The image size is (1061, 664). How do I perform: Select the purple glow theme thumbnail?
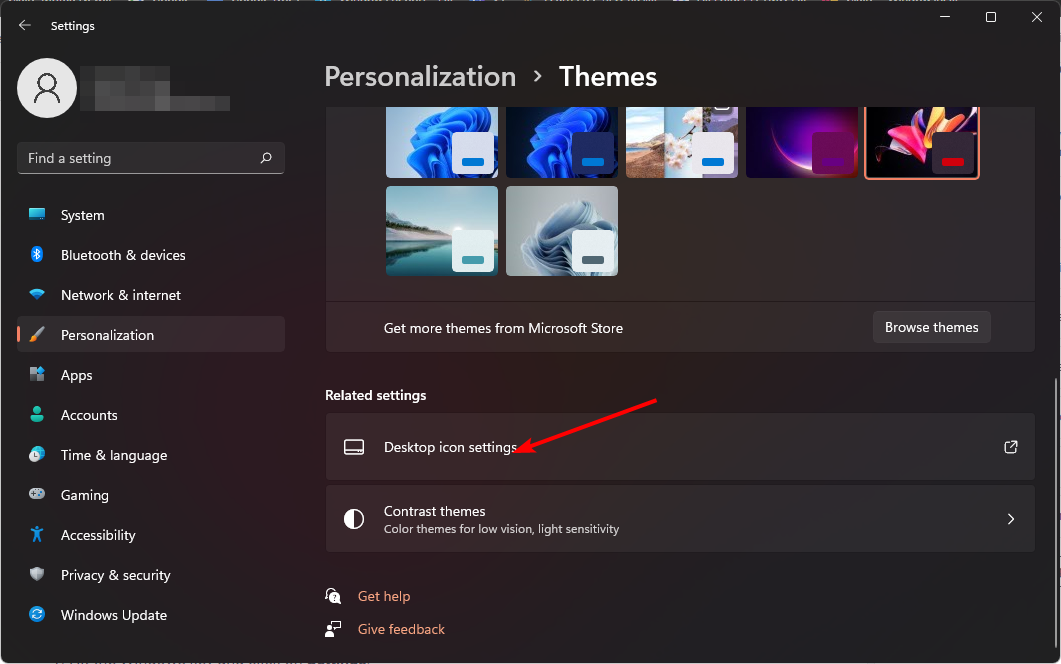pos(801,138)
